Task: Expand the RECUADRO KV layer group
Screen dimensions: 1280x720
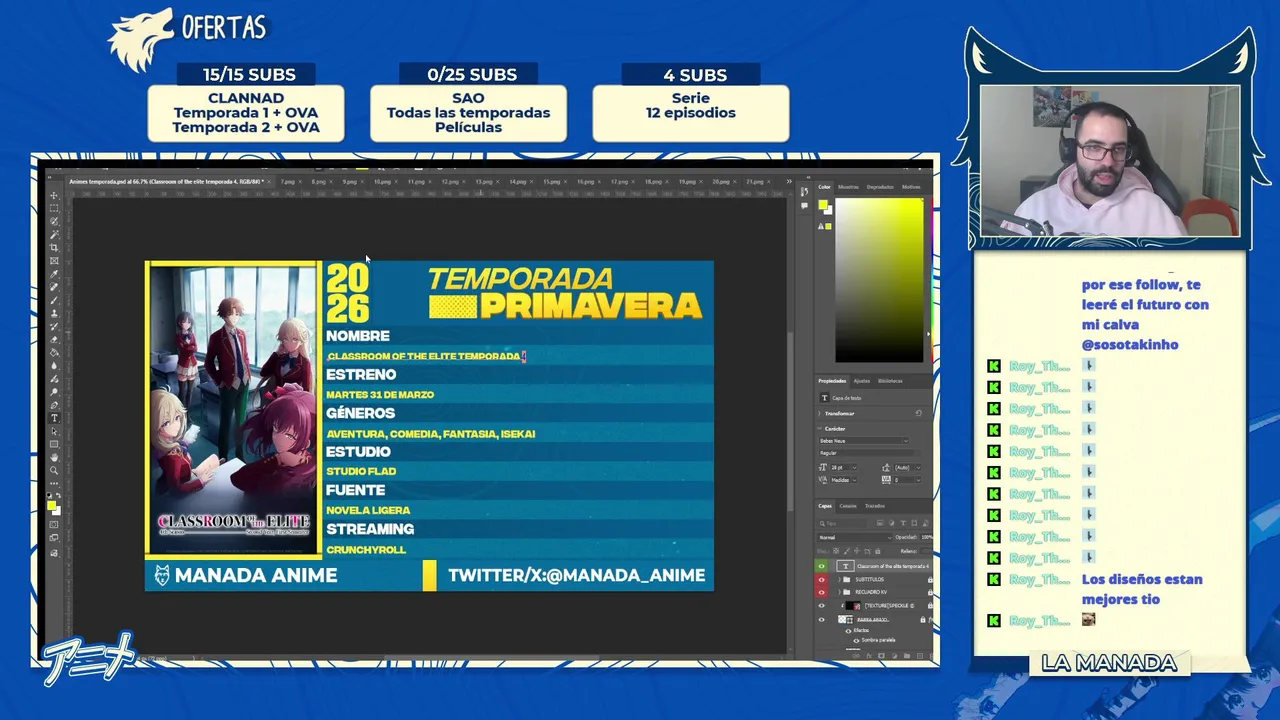Action: [839, 592]
